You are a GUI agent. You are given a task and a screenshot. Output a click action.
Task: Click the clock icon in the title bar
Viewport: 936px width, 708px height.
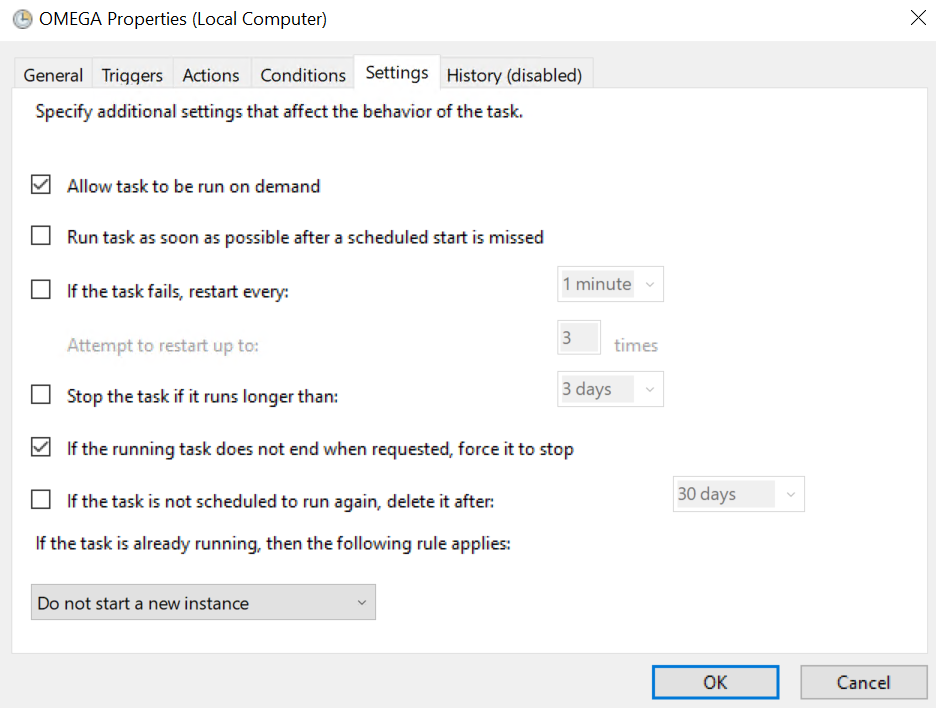(x=22, y=19)
